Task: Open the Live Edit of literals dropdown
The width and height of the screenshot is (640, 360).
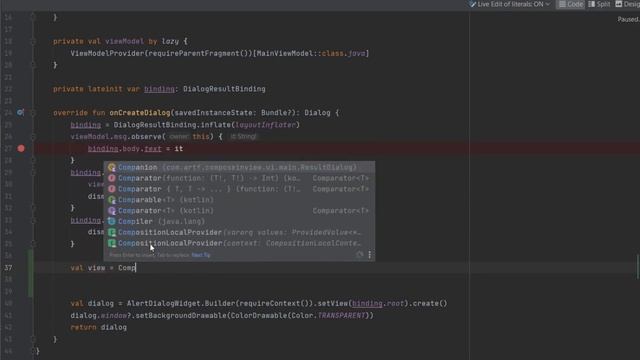Action: (x=510, y=4)
